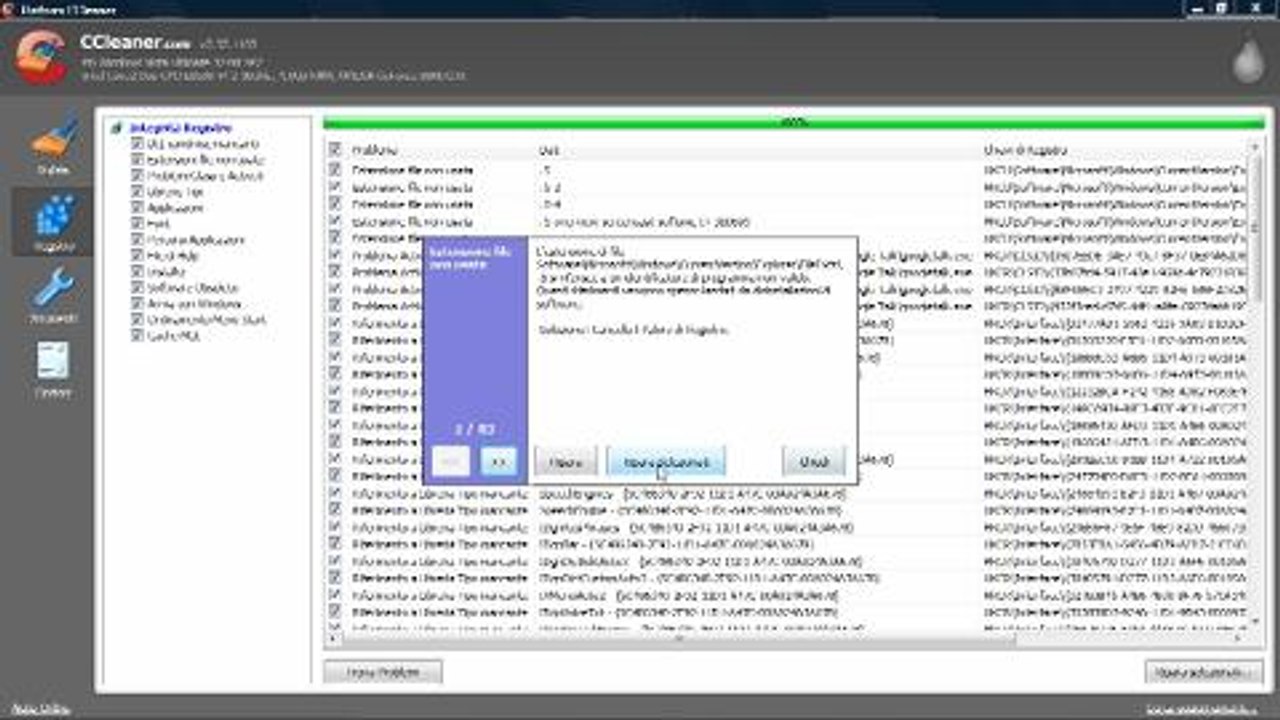Screen dimensions: 1280x720
Task: Click the CCleaner logo in the header
Action: tap(42, 57)
